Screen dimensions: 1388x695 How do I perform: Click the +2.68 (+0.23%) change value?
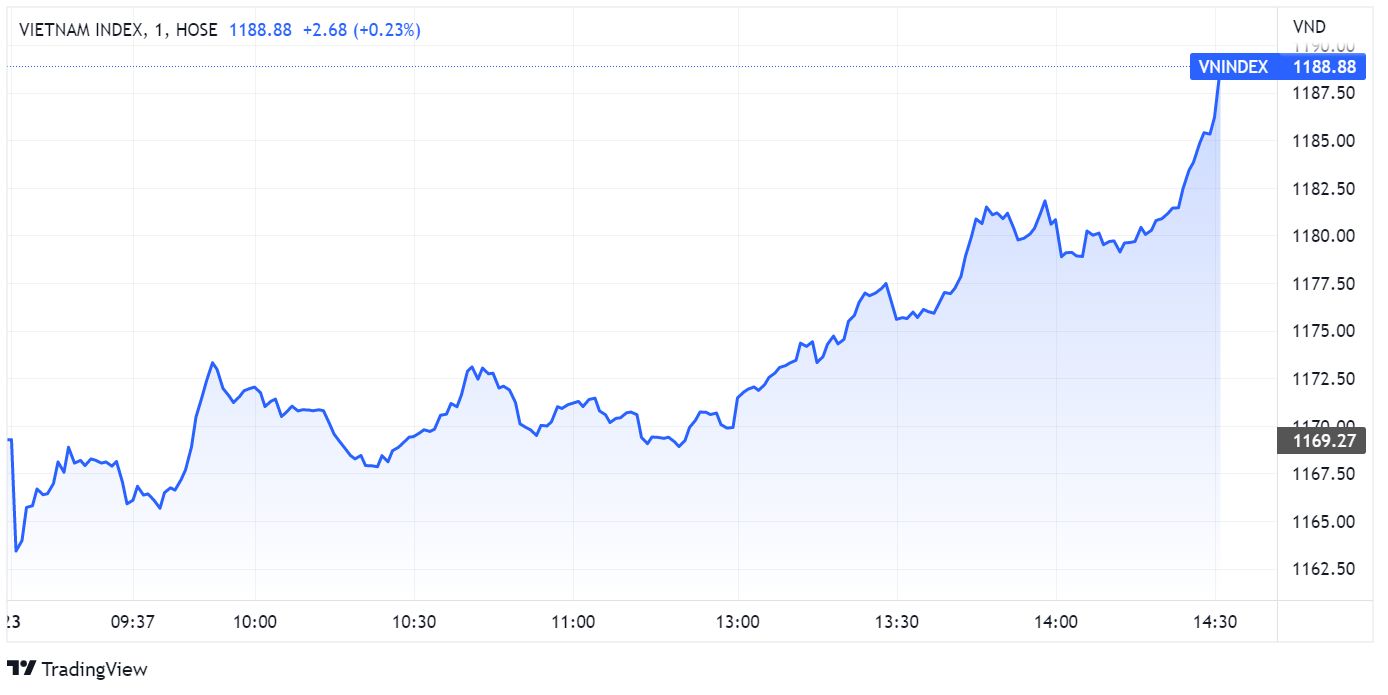click(362, 30)
